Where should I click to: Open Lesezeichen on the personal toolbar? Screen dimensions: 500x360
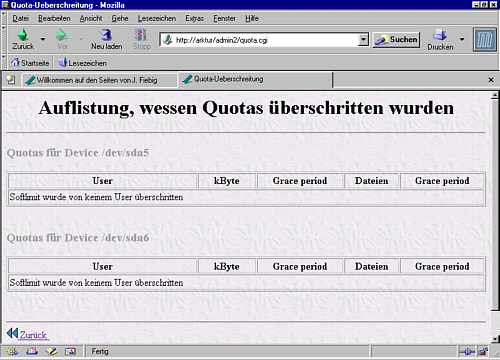click(82, 63)
